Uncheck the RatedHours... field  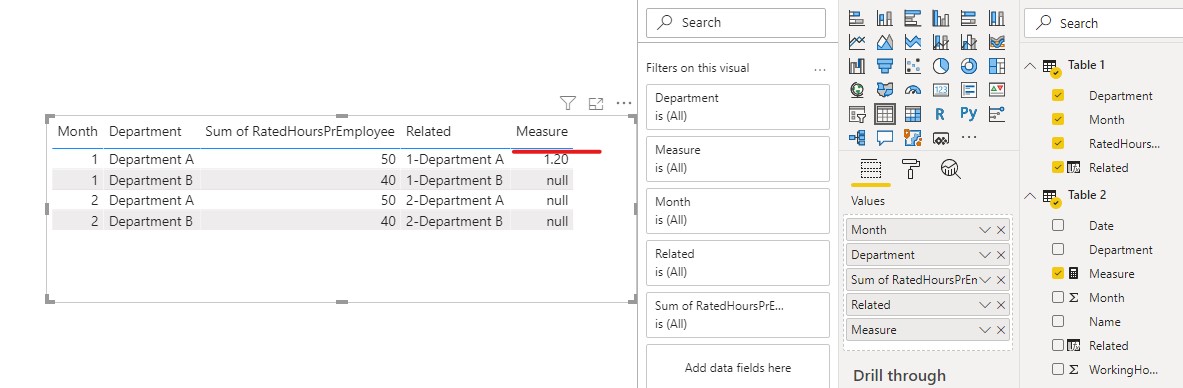coord(1057,143)
